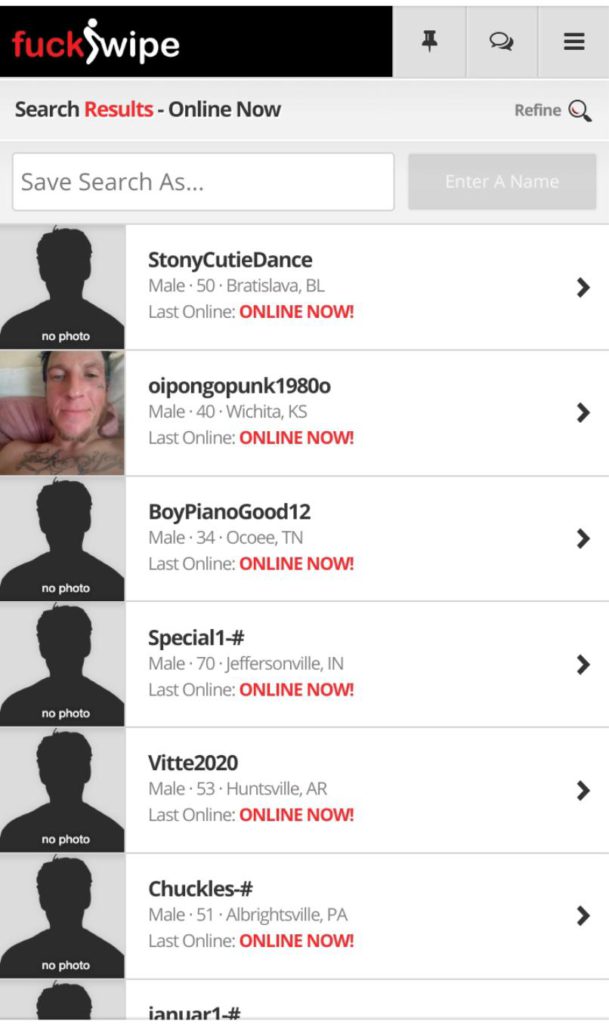Open the Special1-# username link
This screenshot has height=1024, width=609.
[x=196, y=637]
